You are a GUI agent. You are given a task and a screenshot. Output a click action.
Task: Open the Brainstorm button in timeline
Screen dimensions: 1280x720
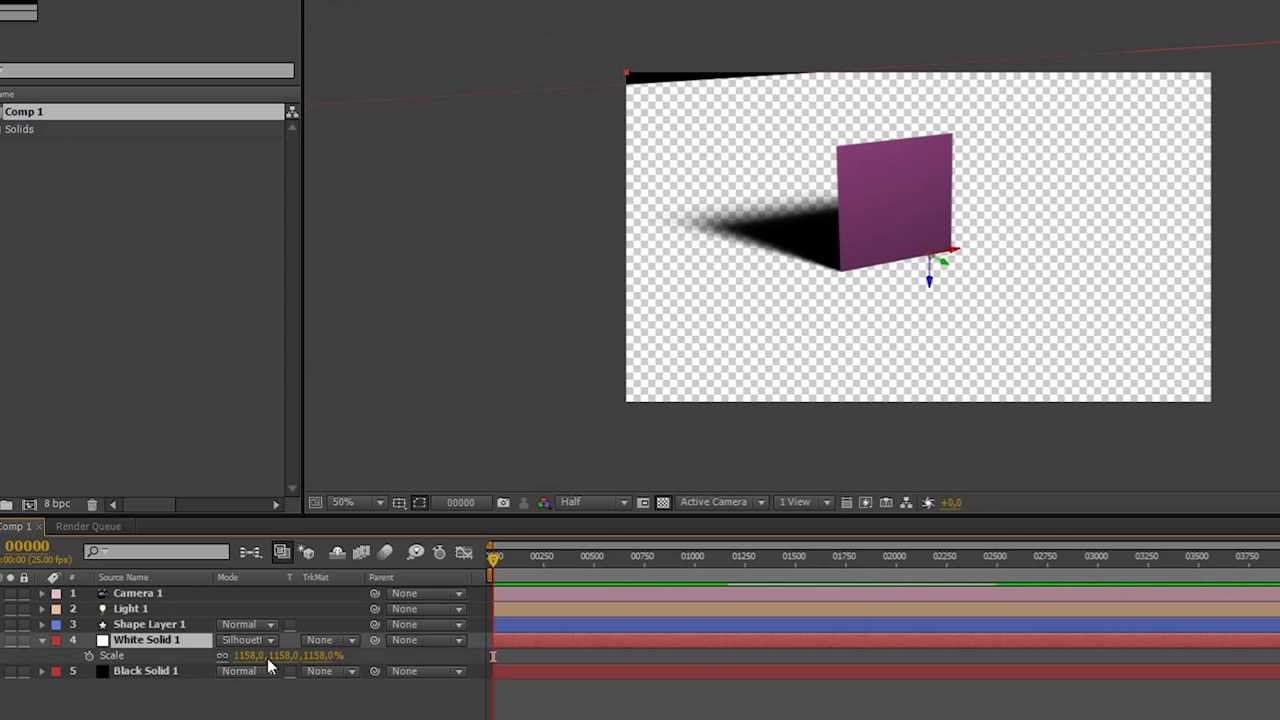(x=416, y=552)
